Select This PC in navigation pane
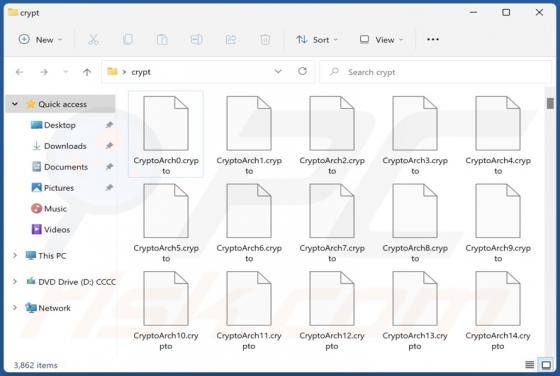 point(46,255)
